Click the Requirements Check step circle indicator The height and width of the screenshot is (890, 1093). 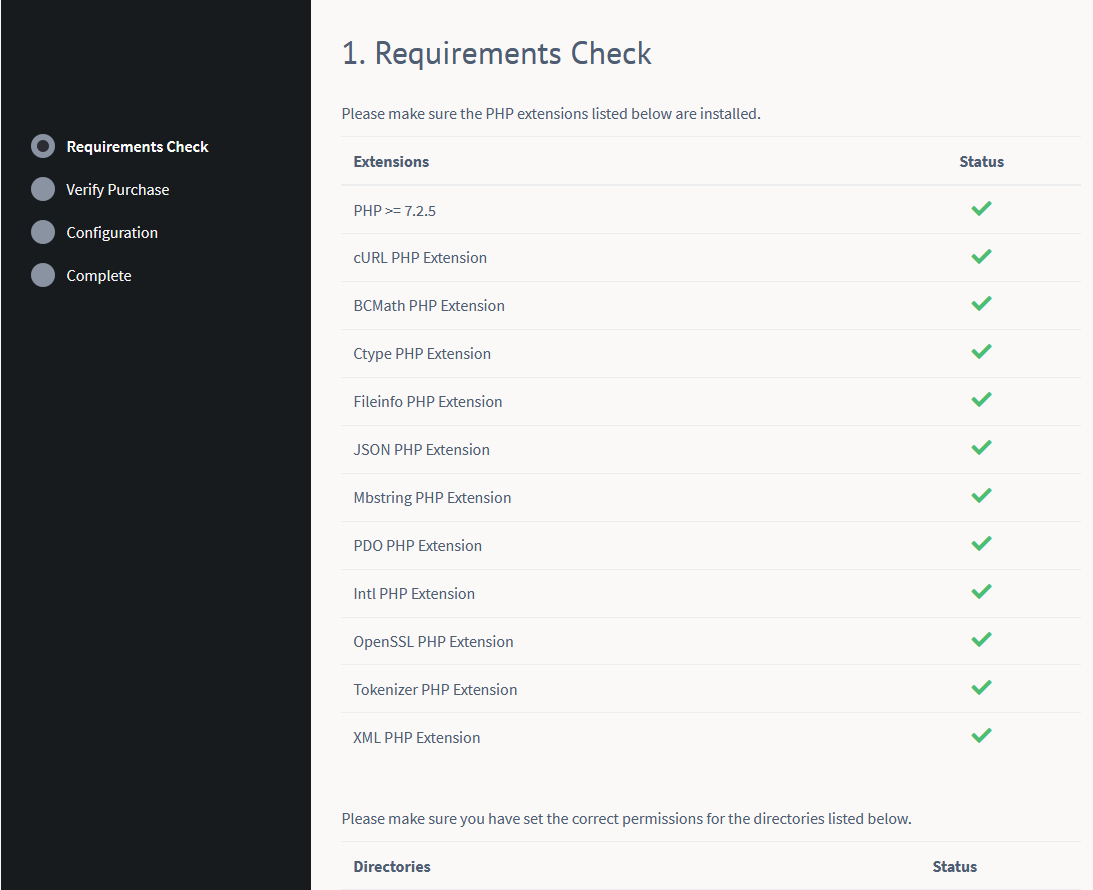click(43, 146)
